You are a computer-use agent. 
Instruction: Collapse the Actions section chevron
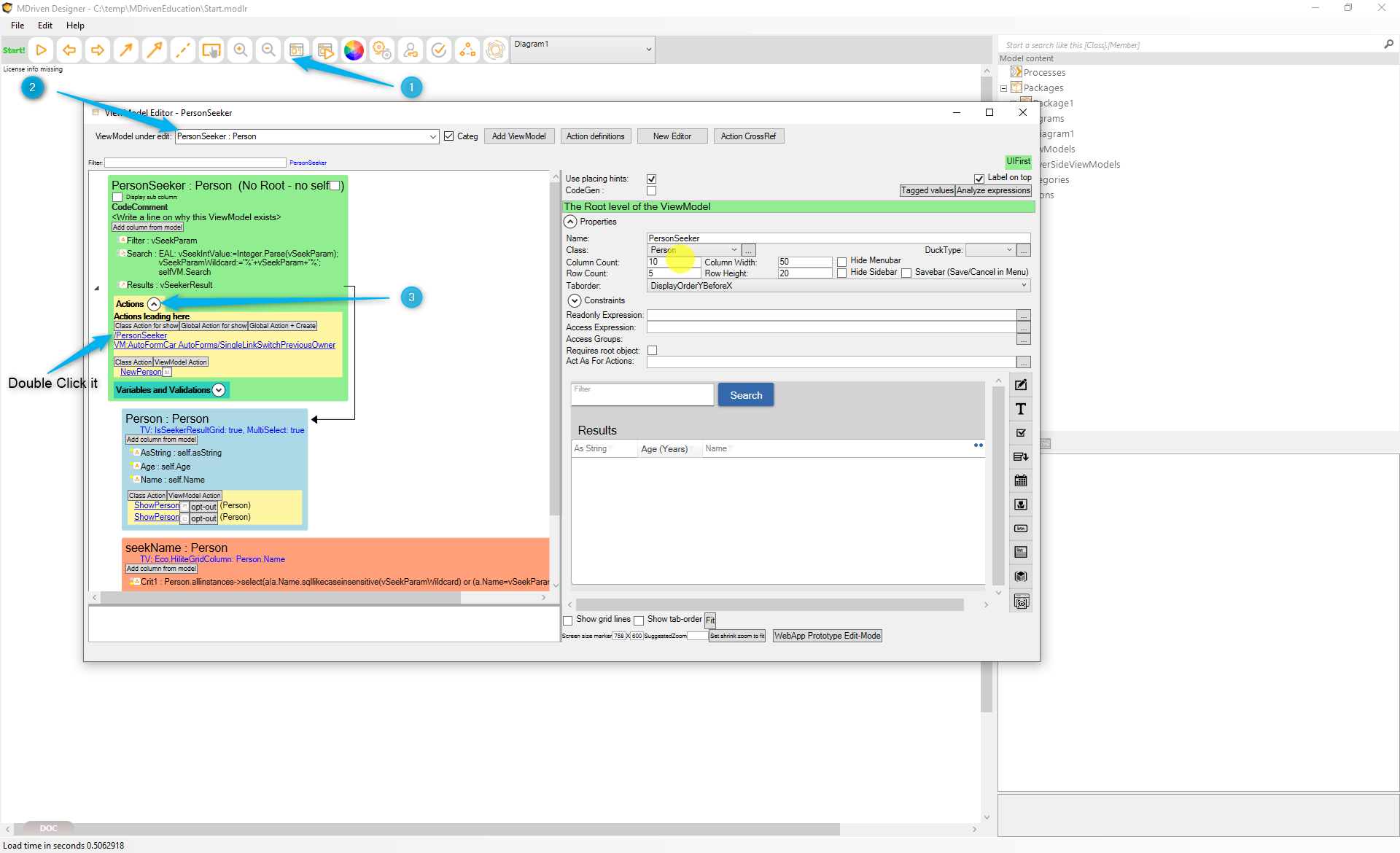click(154, 304)
